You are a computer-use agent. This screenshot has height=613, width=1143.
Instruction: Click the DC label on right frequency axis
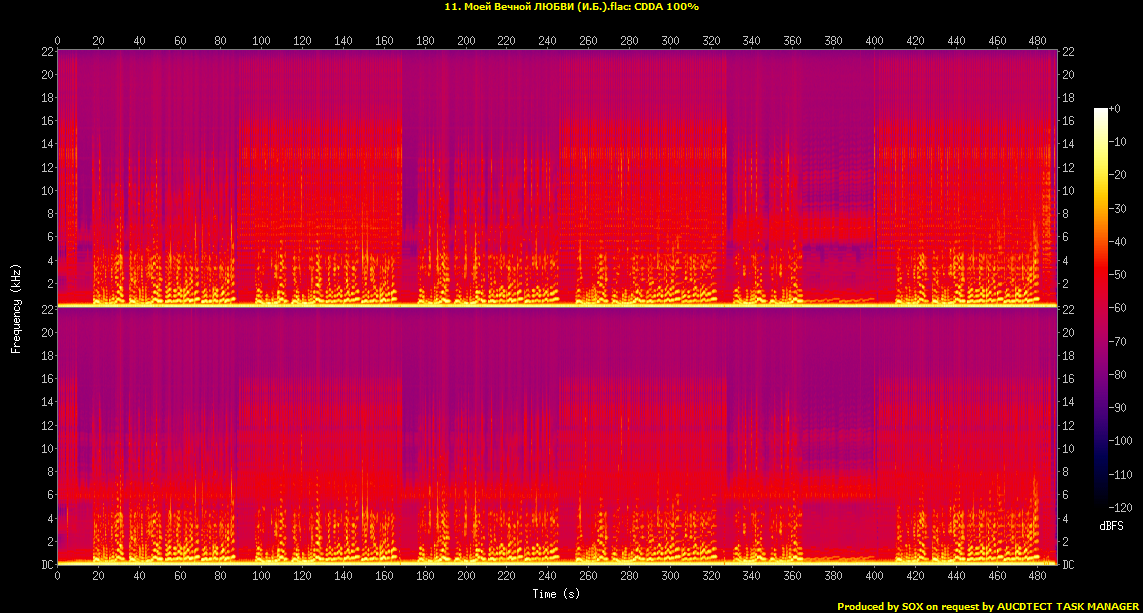coord(1069,565)
